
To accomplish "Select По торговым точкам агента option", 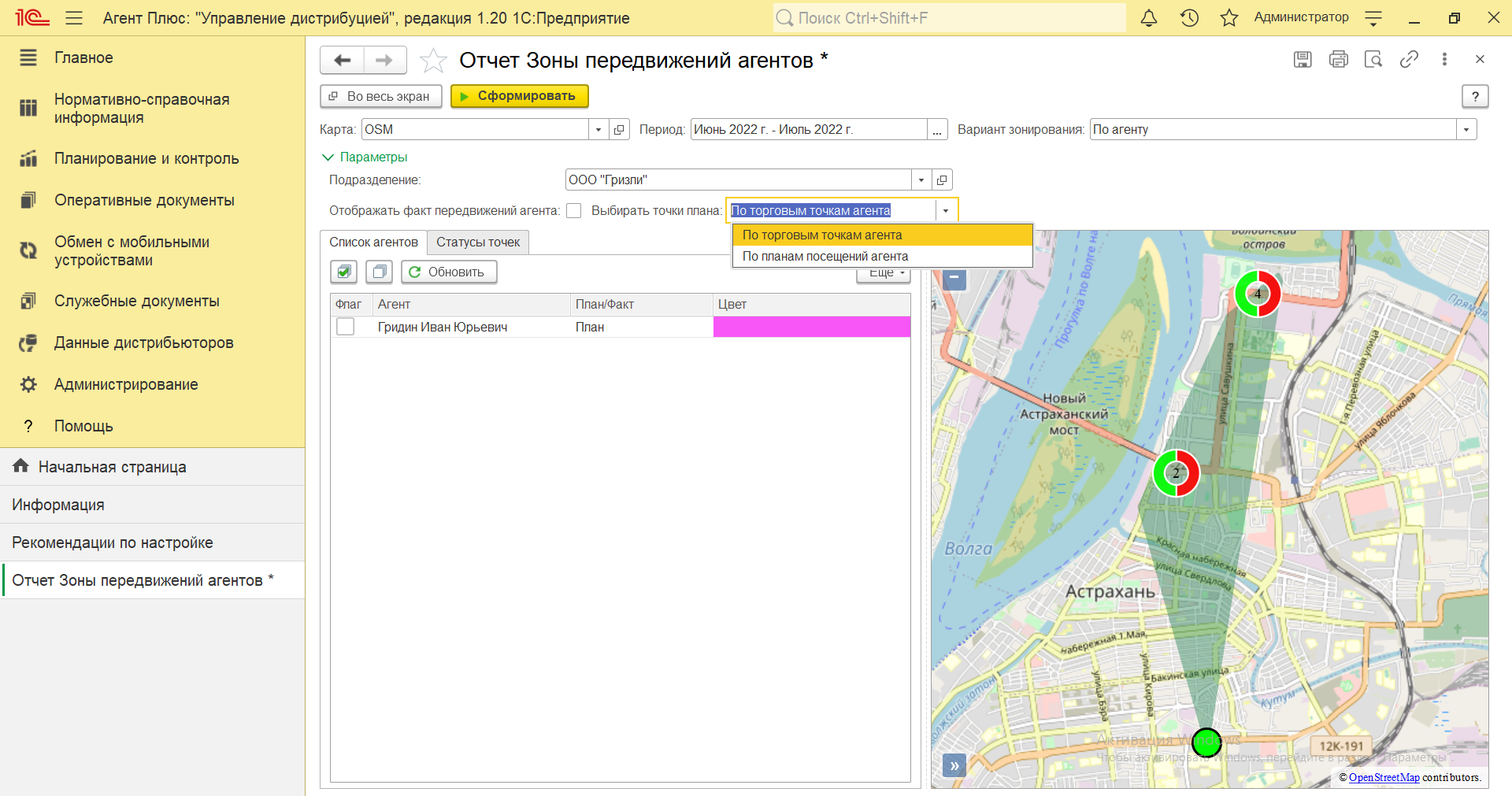I will point(883,235).
